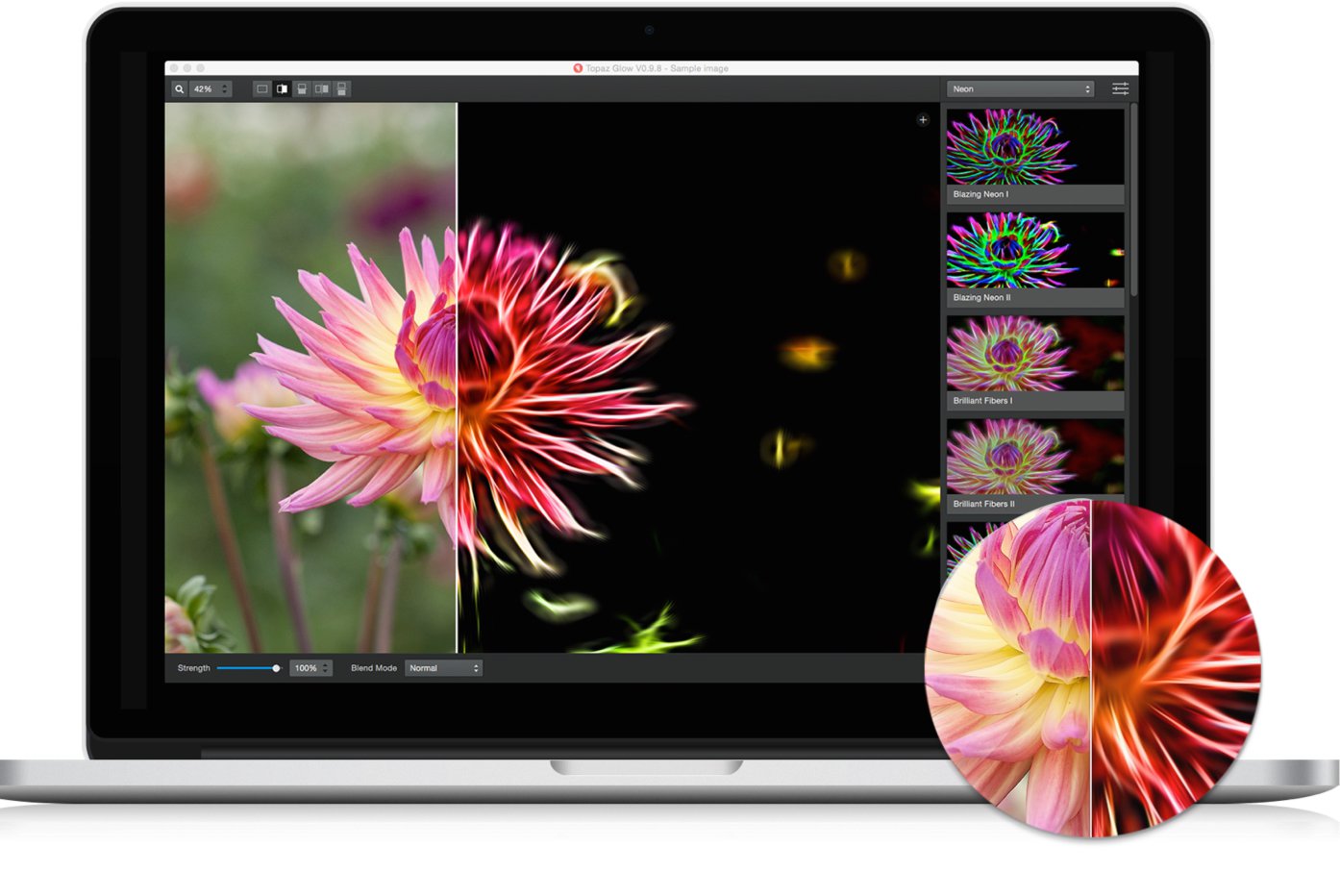
Task: Apply the Blazing Neon I preset thumbnail
Action: 1035,146
